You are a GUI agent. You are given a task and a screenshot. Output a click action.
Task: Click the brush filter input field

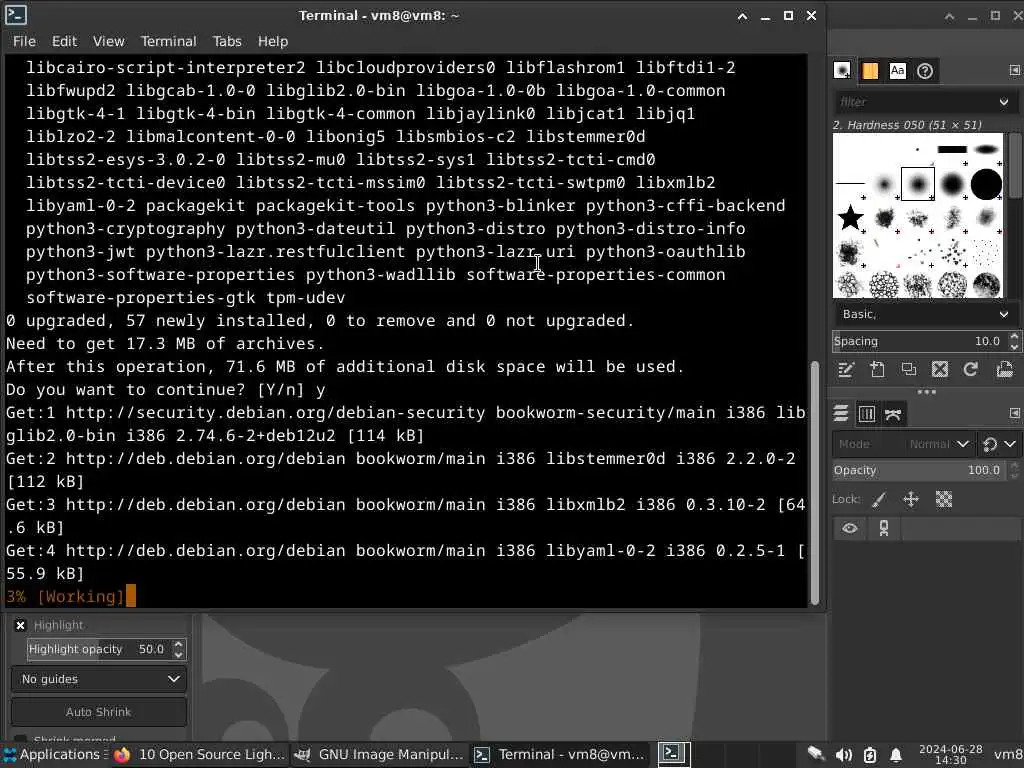coord(914,102)
